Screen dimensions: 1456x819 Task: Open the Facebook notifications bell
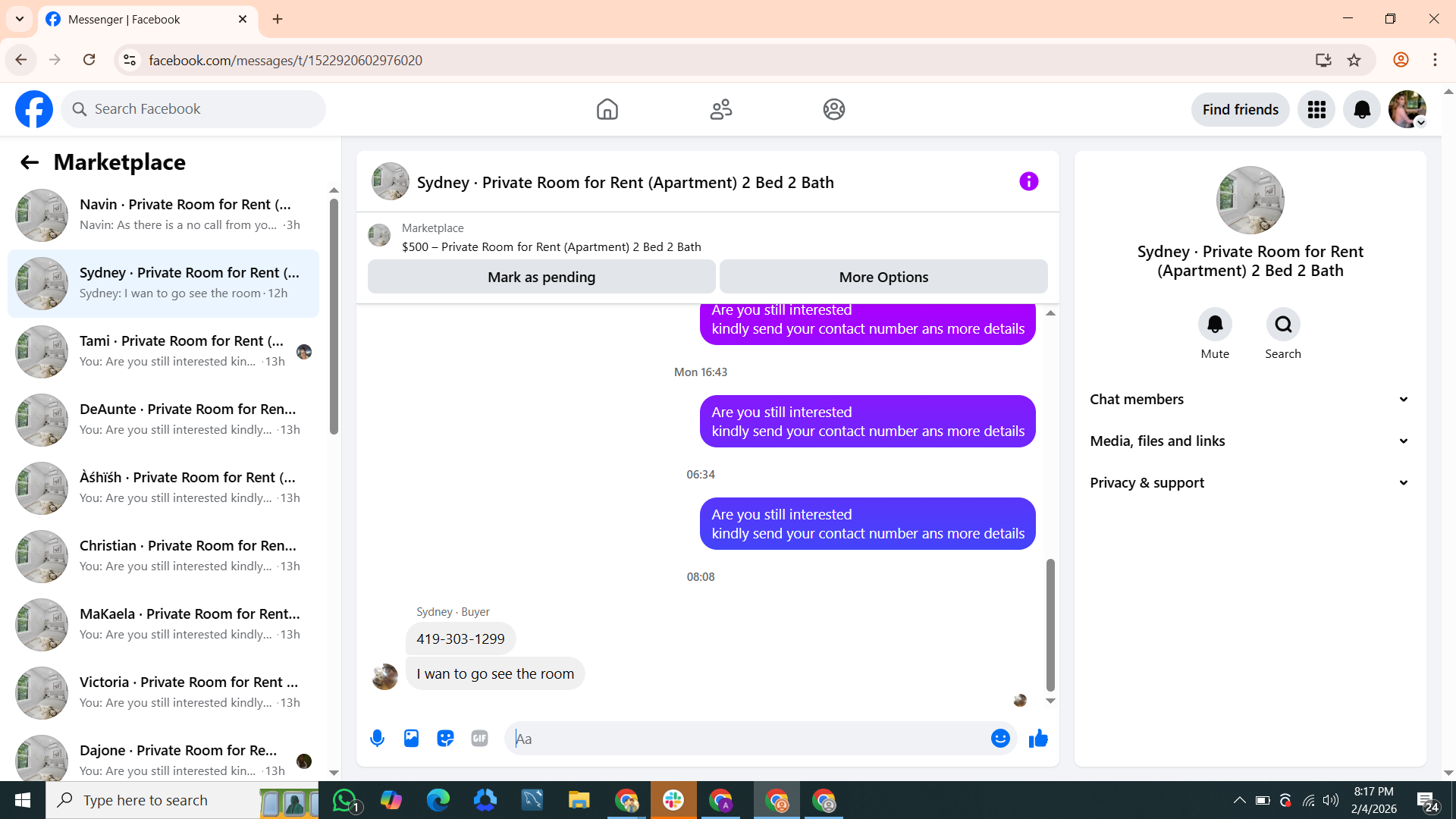point(1362,109)
